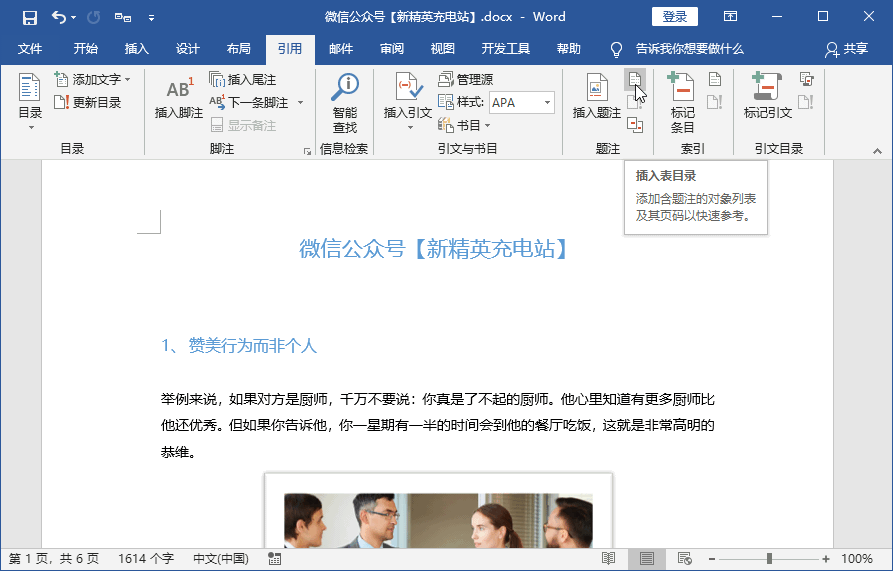893x571 pixels.
Task: Click the word count 1614 个字
Action: pyautogui.click(x=146, y=559)
